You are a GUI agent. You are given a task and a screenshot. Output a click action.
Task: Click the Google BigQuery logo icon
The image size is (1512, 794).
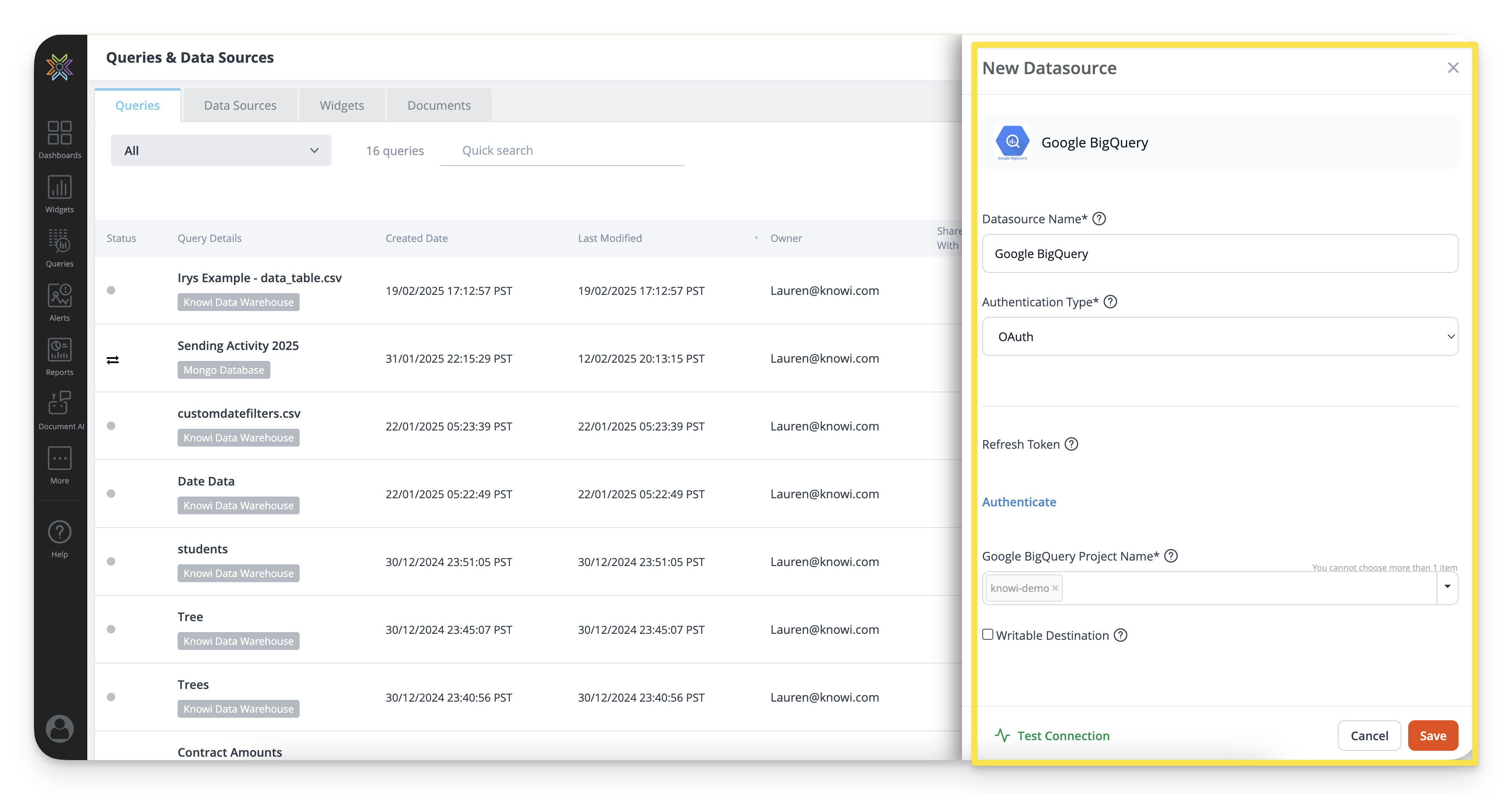tap(1012, 142)
